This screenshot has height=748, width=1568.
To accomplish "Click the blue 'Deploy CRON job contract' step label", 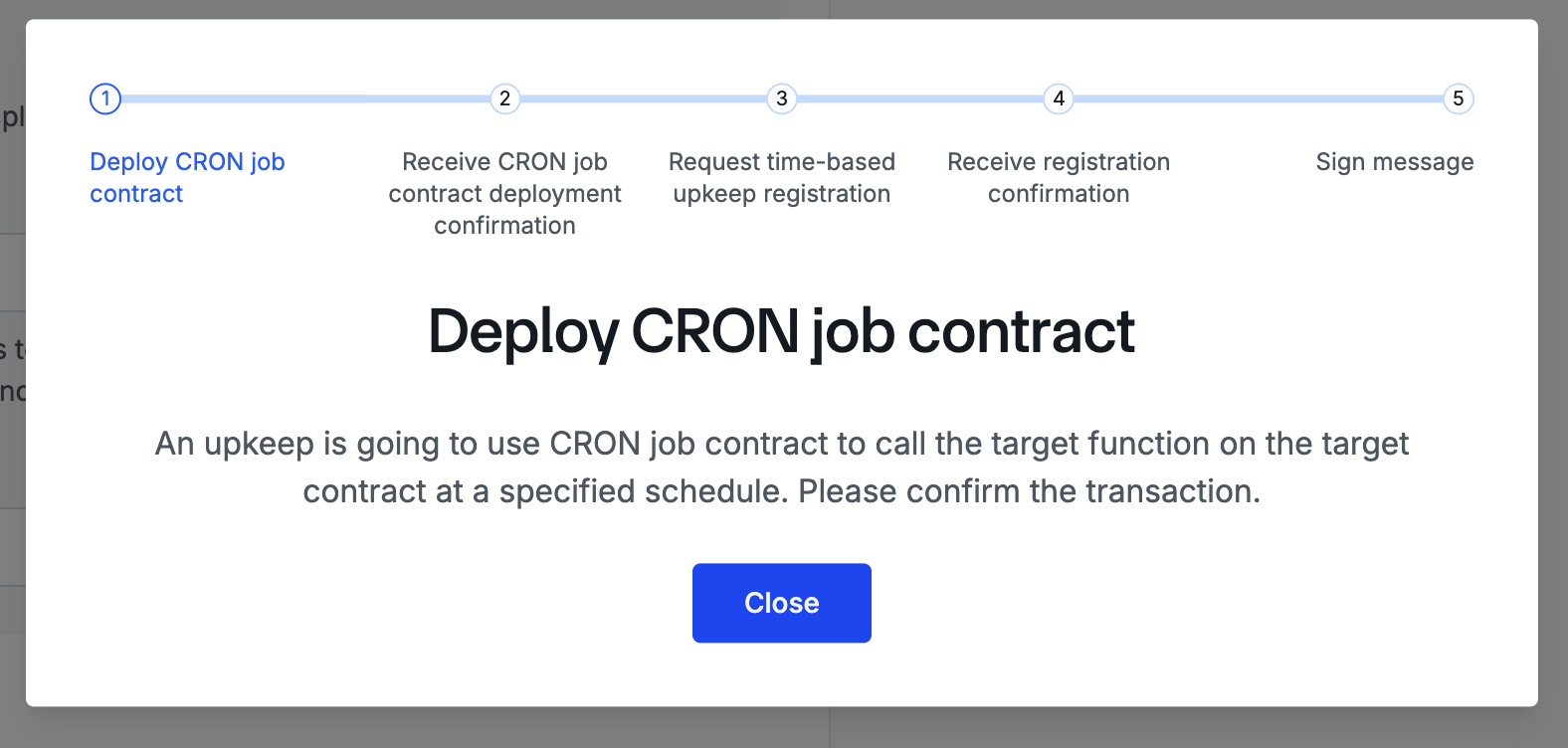I will (187, 177).
